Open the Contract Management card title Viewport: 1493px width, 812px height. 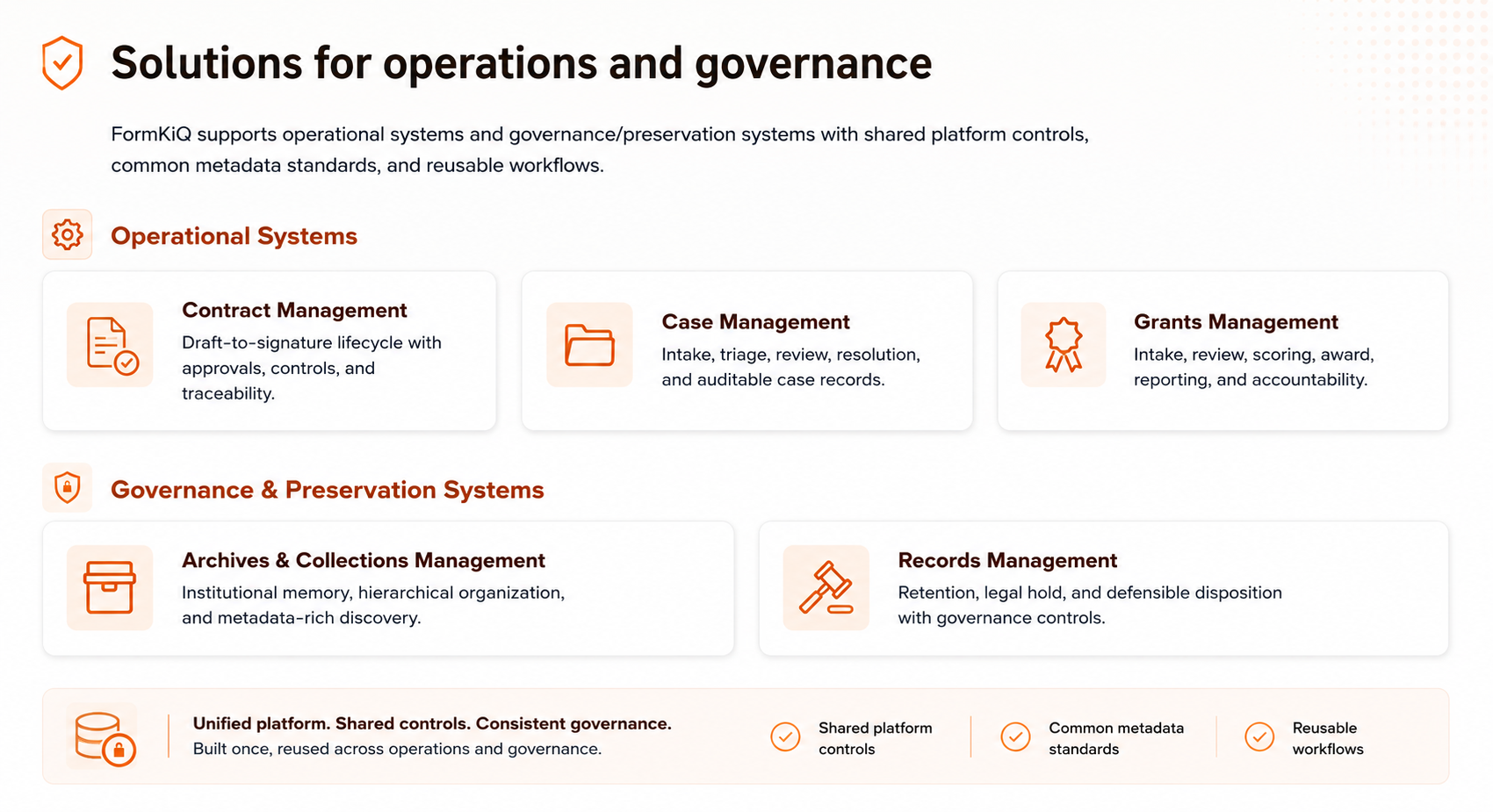point(294,310)
